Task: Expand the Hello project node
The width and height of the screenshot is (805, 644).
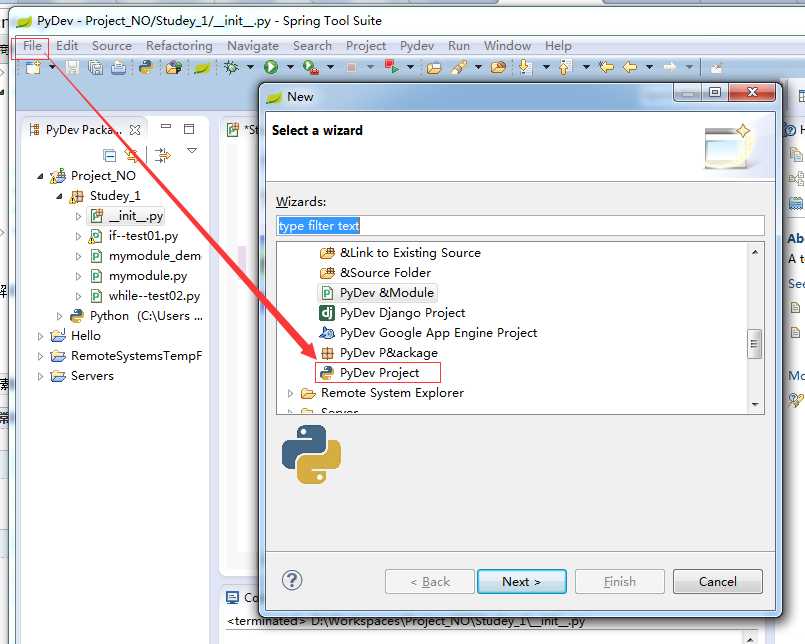Action: pos(41,336)
